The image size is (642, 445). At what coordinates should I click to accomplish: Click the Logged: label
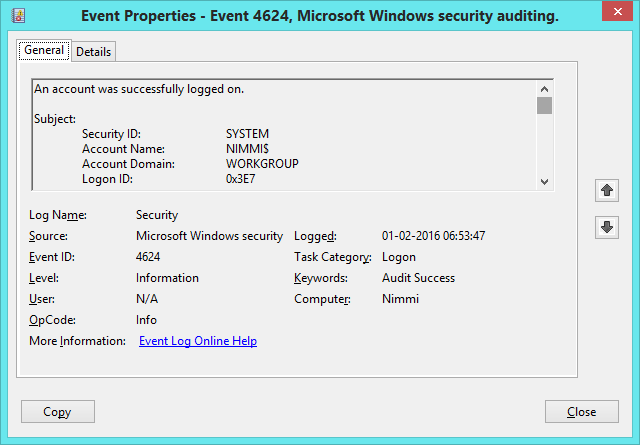click(x=315, y=236)
